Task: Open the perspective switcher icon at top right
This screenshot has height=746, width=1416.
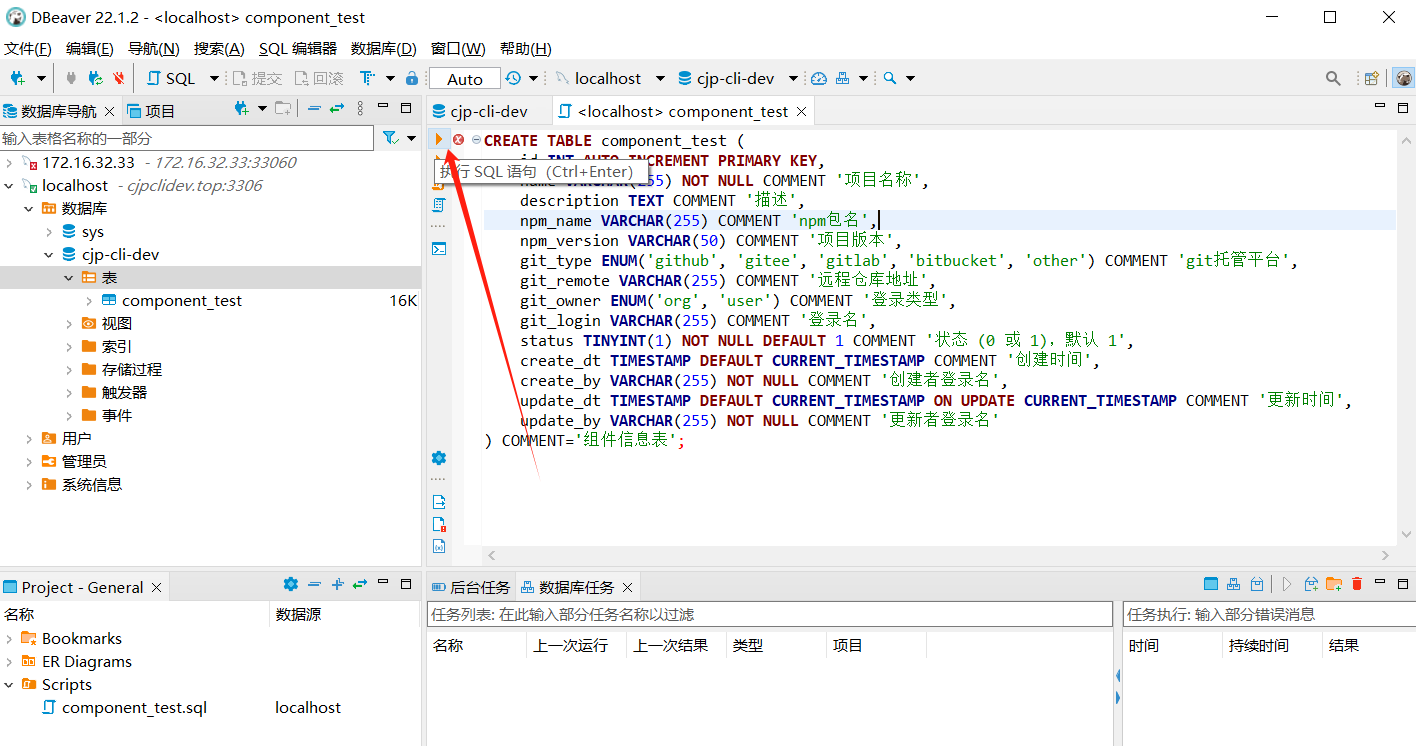Action: pyautogui.click(x=1372, y=78)
